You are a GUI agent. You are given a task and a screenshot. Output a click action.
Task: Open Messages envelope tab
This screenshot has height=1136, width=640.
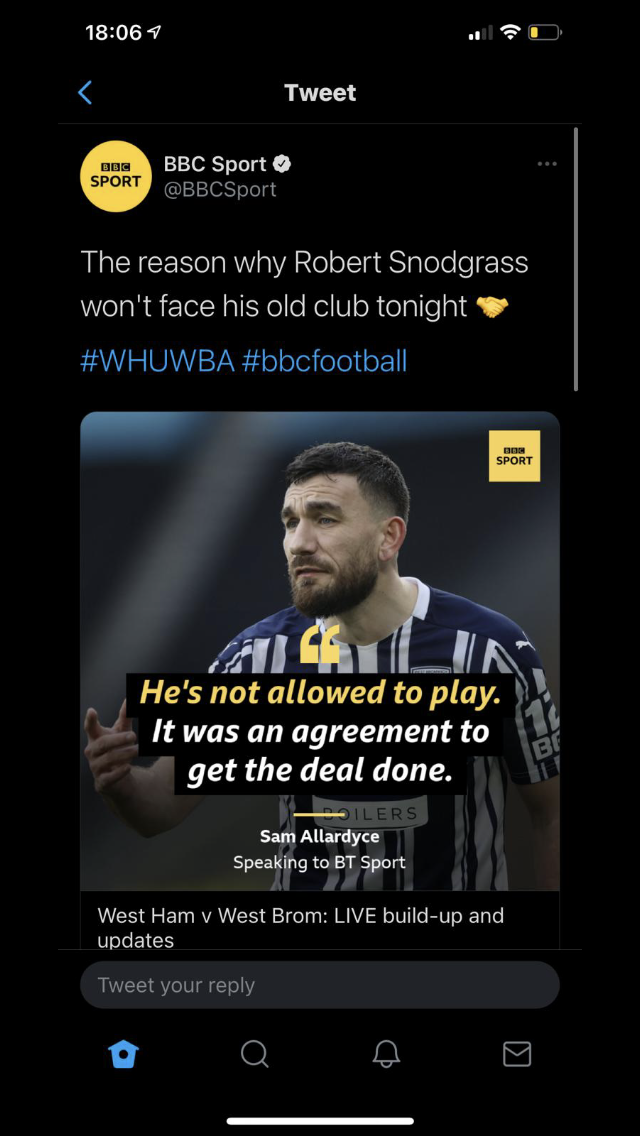517,1054
